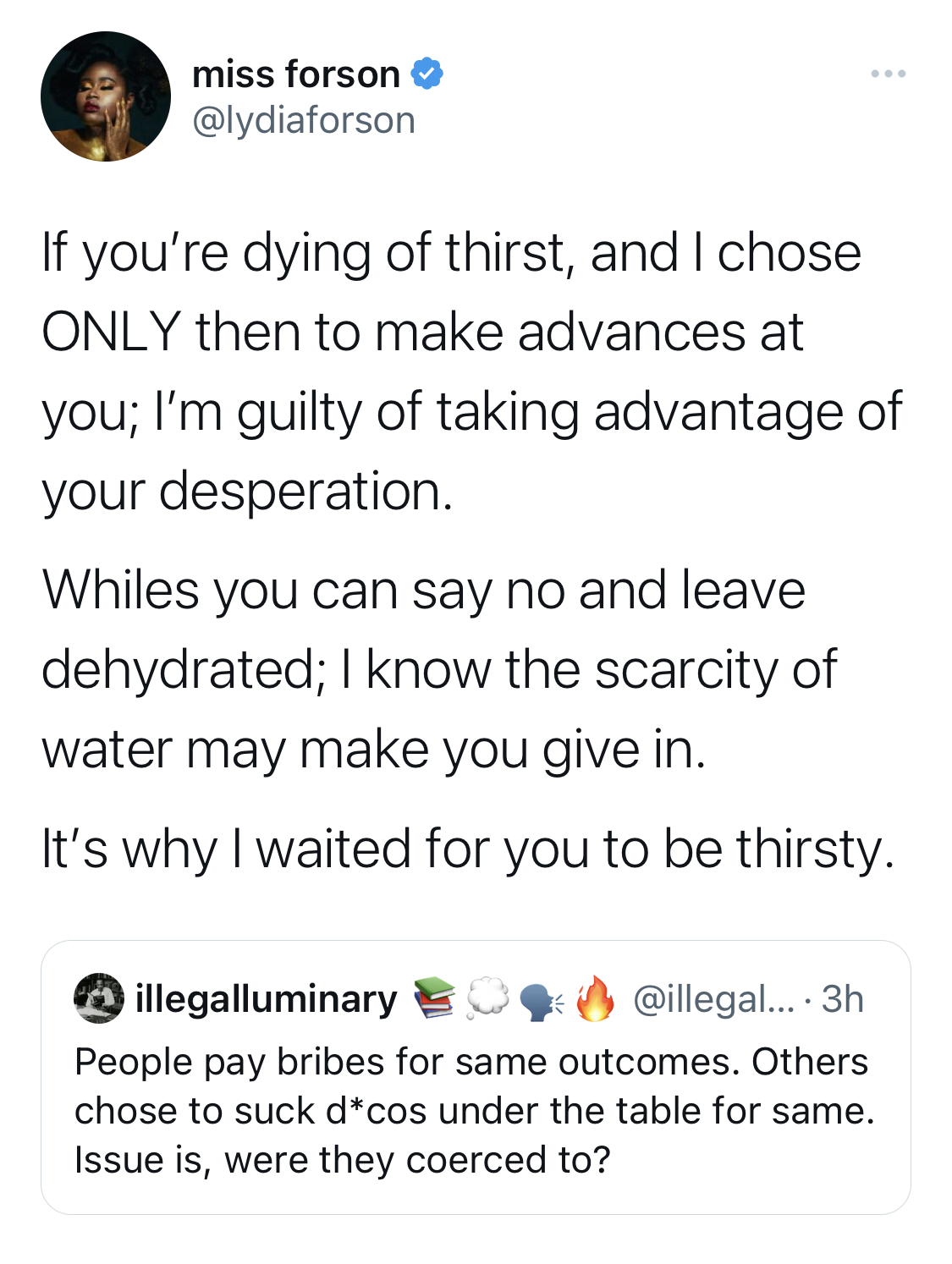Click the fire emoji icon
Screen dimensions: 952x1264
(595, 998)
